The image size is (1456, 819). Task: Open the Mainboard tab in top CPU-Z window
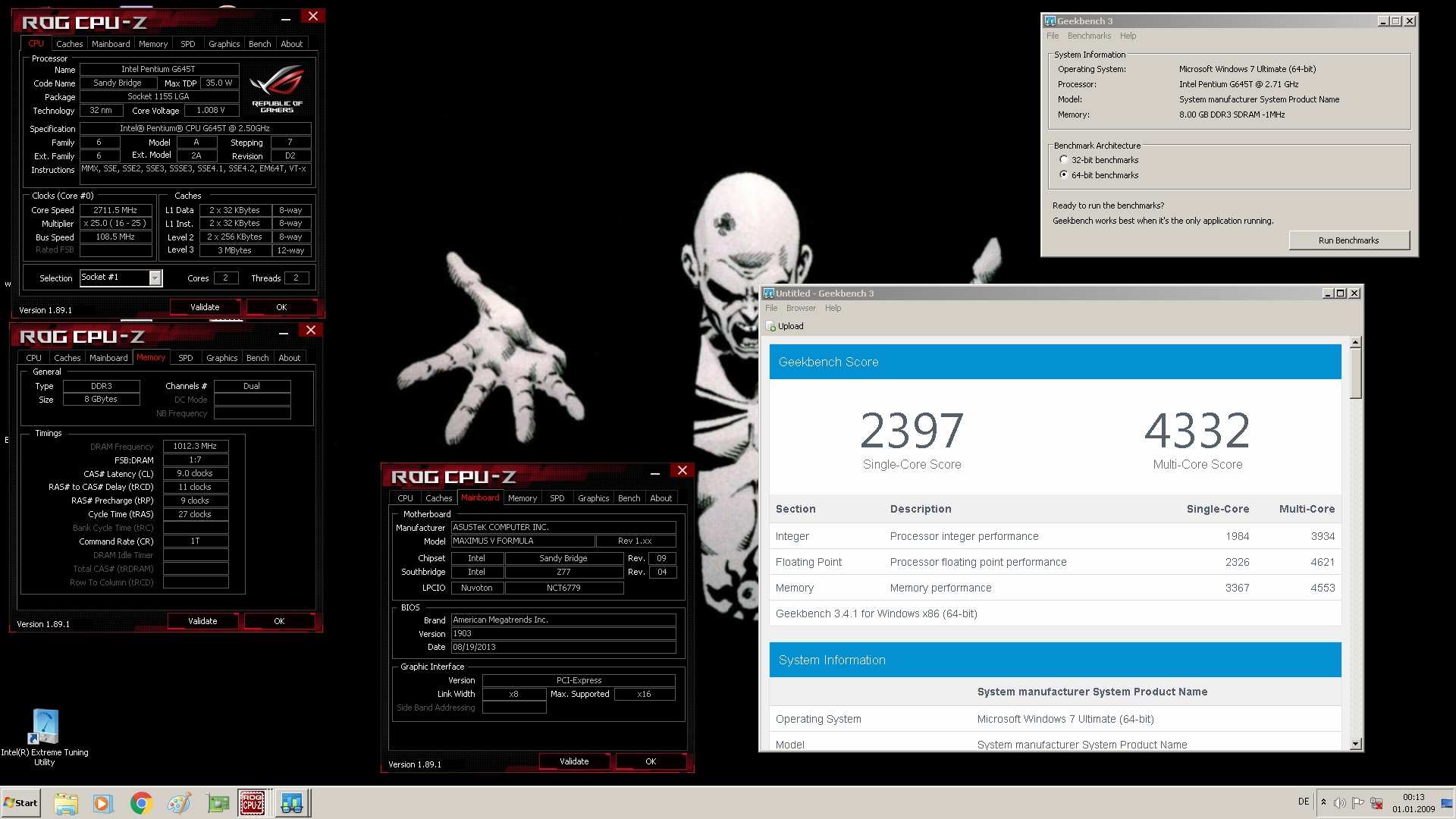pos(111,44)
